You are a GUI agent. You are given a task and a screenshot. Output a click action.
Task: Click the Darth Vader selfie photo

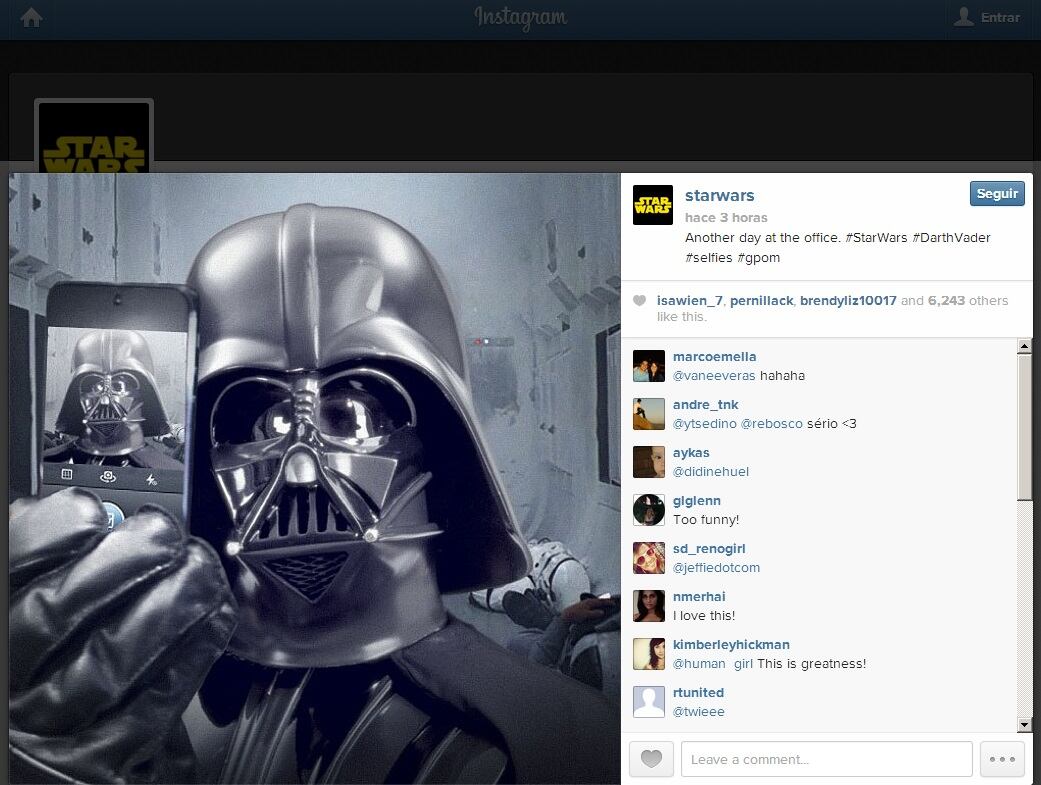tap(315, 478)
